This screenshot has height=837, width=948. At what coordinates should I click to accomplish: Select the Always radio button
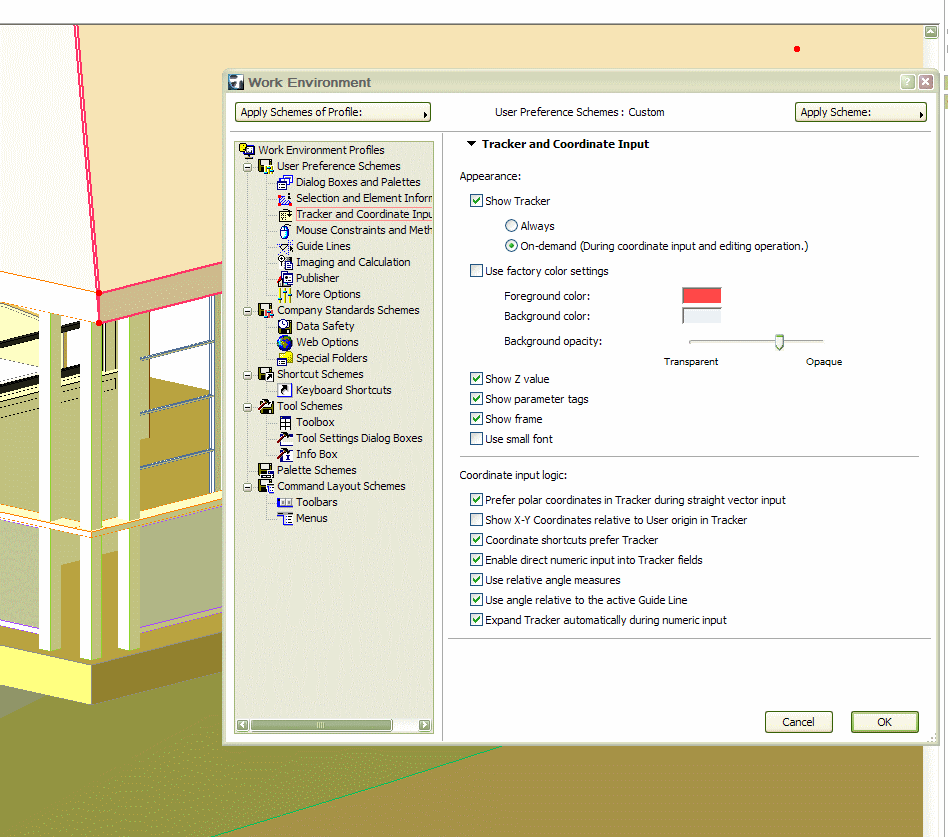tap(511, 225)
